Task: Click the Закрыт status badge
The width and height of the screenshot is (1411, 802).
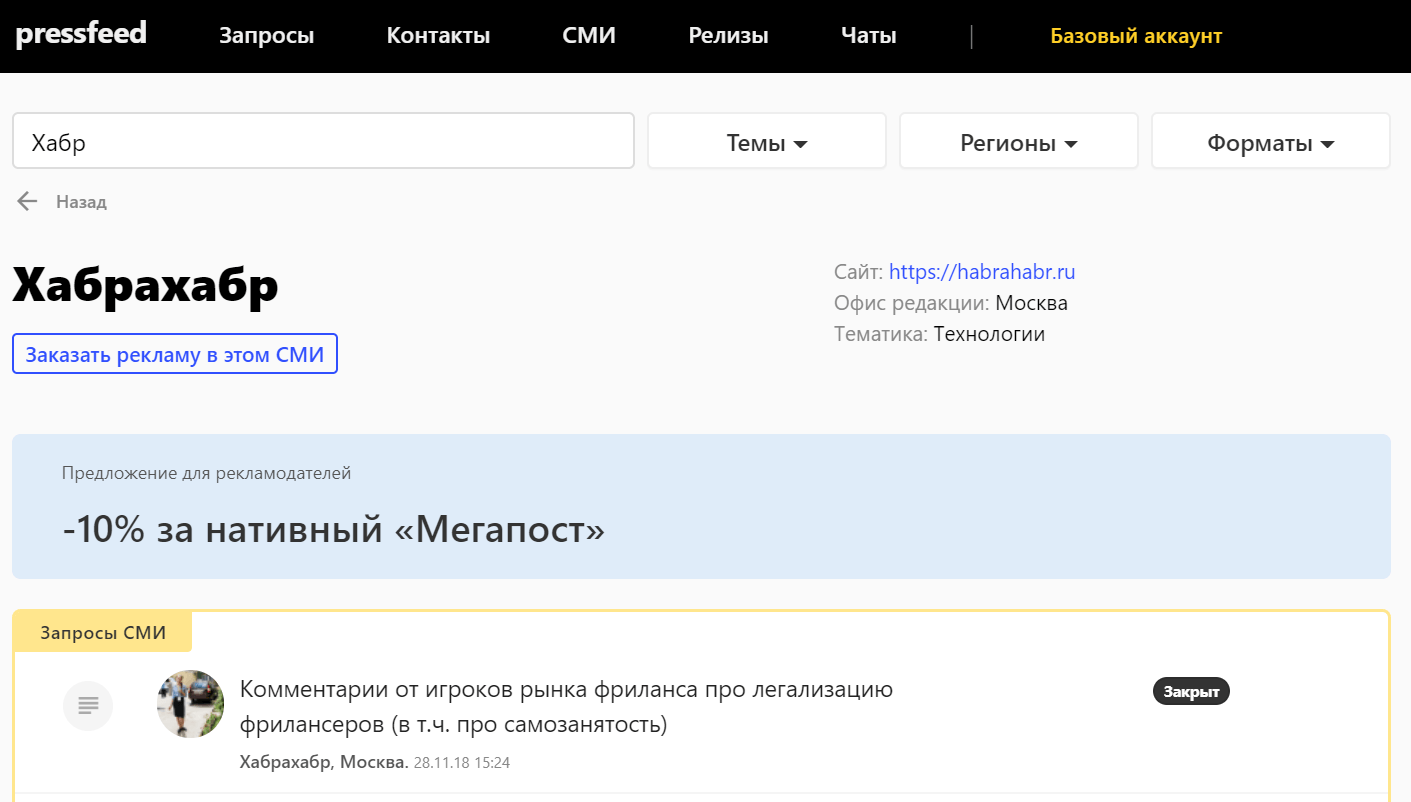Action: (1190, 691)
